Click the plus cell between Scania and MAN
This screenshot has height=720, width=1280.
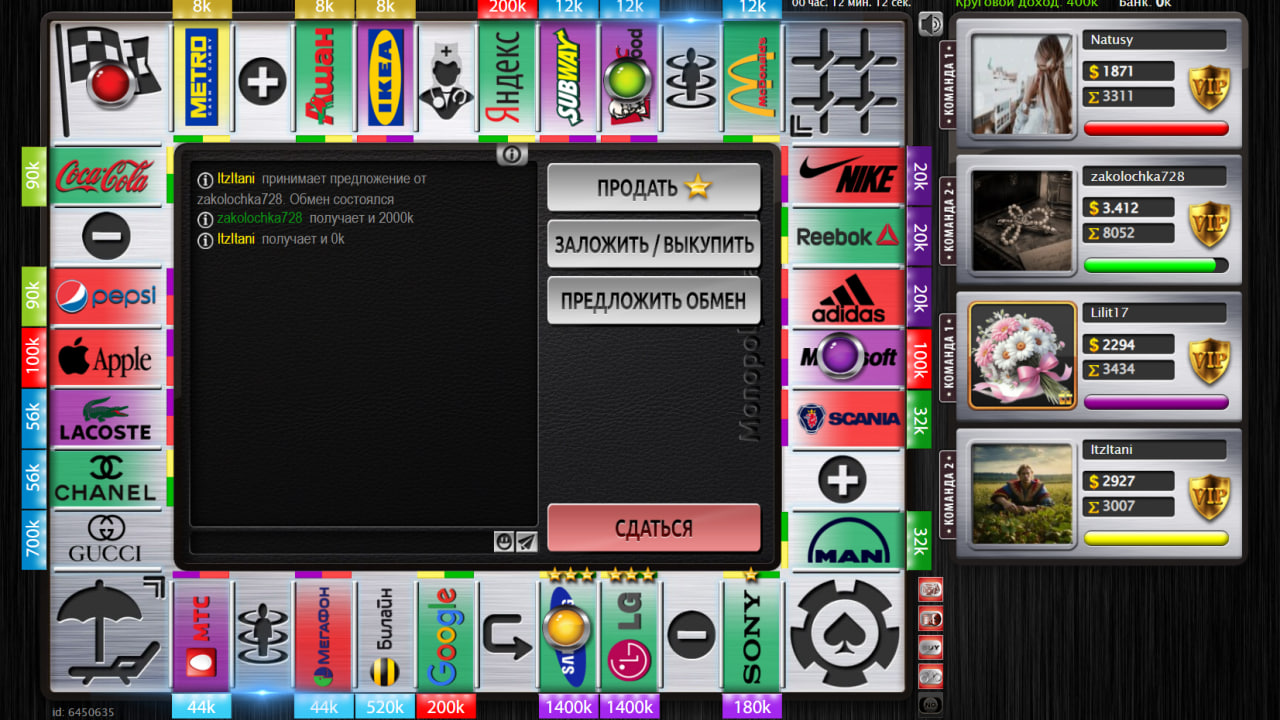pos(848,480)
